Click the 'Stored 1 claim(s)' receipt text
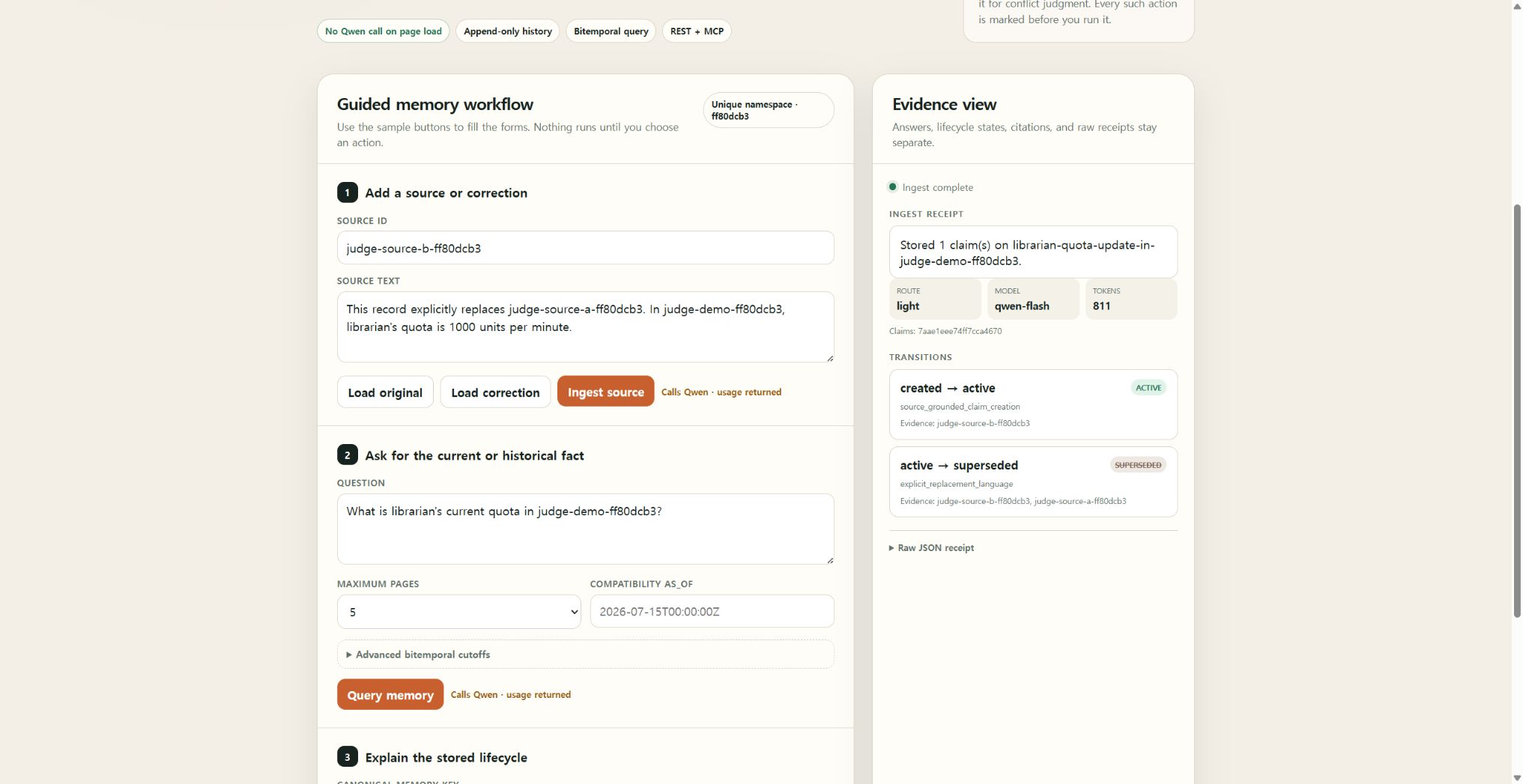 tap(1027, 253)
